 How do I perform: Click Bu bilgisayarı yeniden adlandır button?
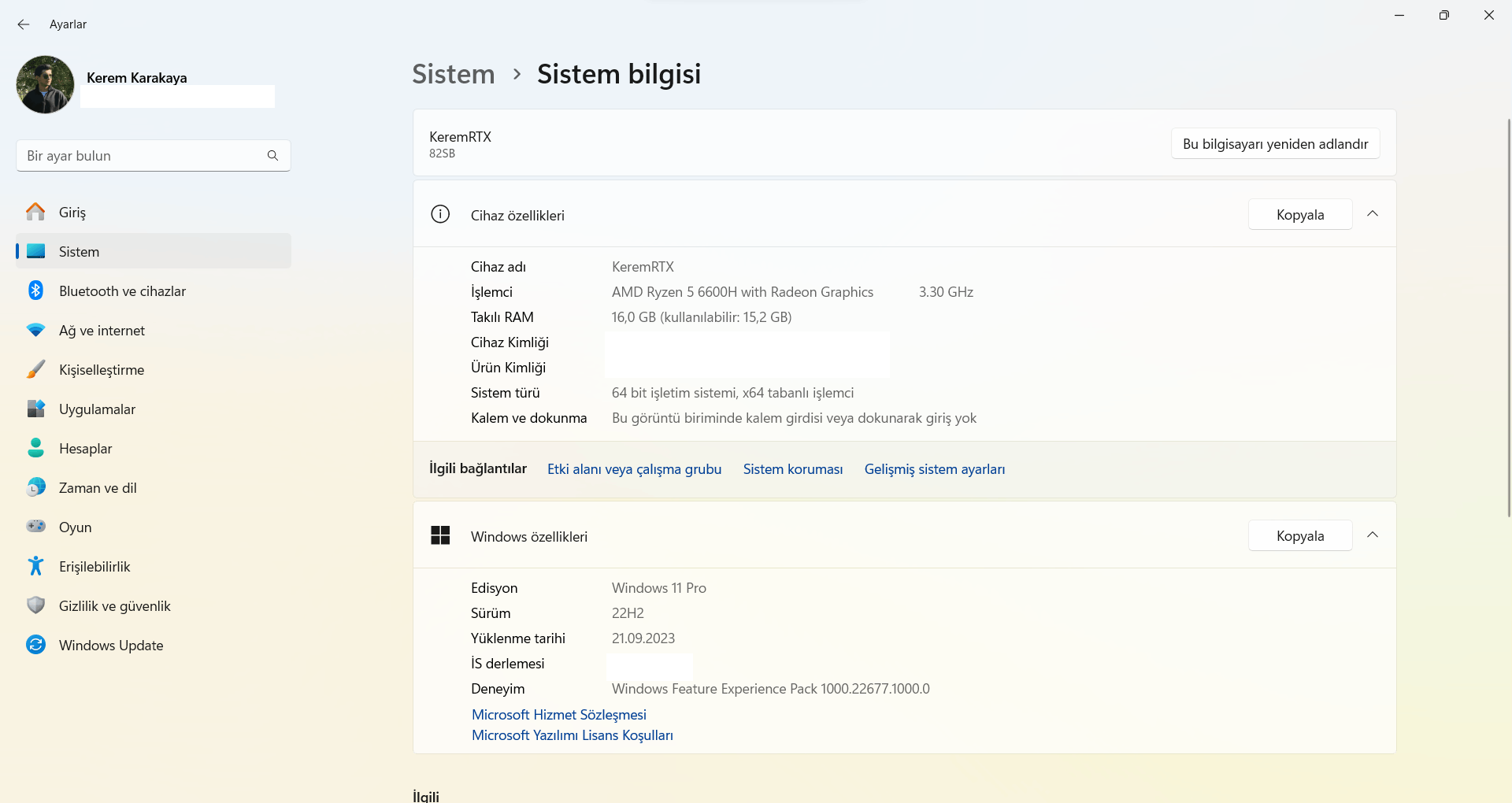[1275, 143]
